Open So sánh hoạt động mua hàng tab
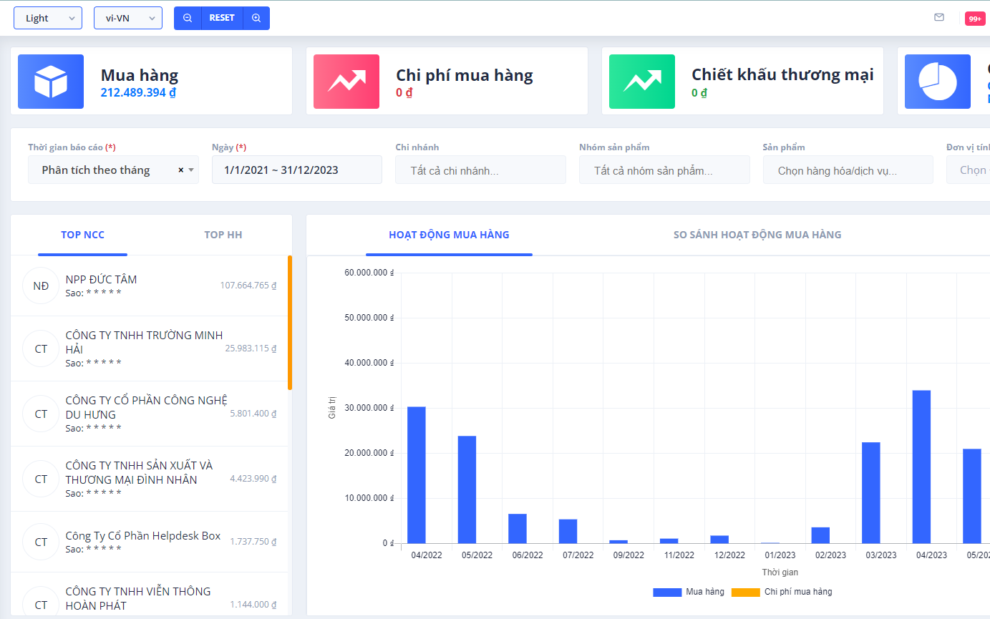 point(757,235)
